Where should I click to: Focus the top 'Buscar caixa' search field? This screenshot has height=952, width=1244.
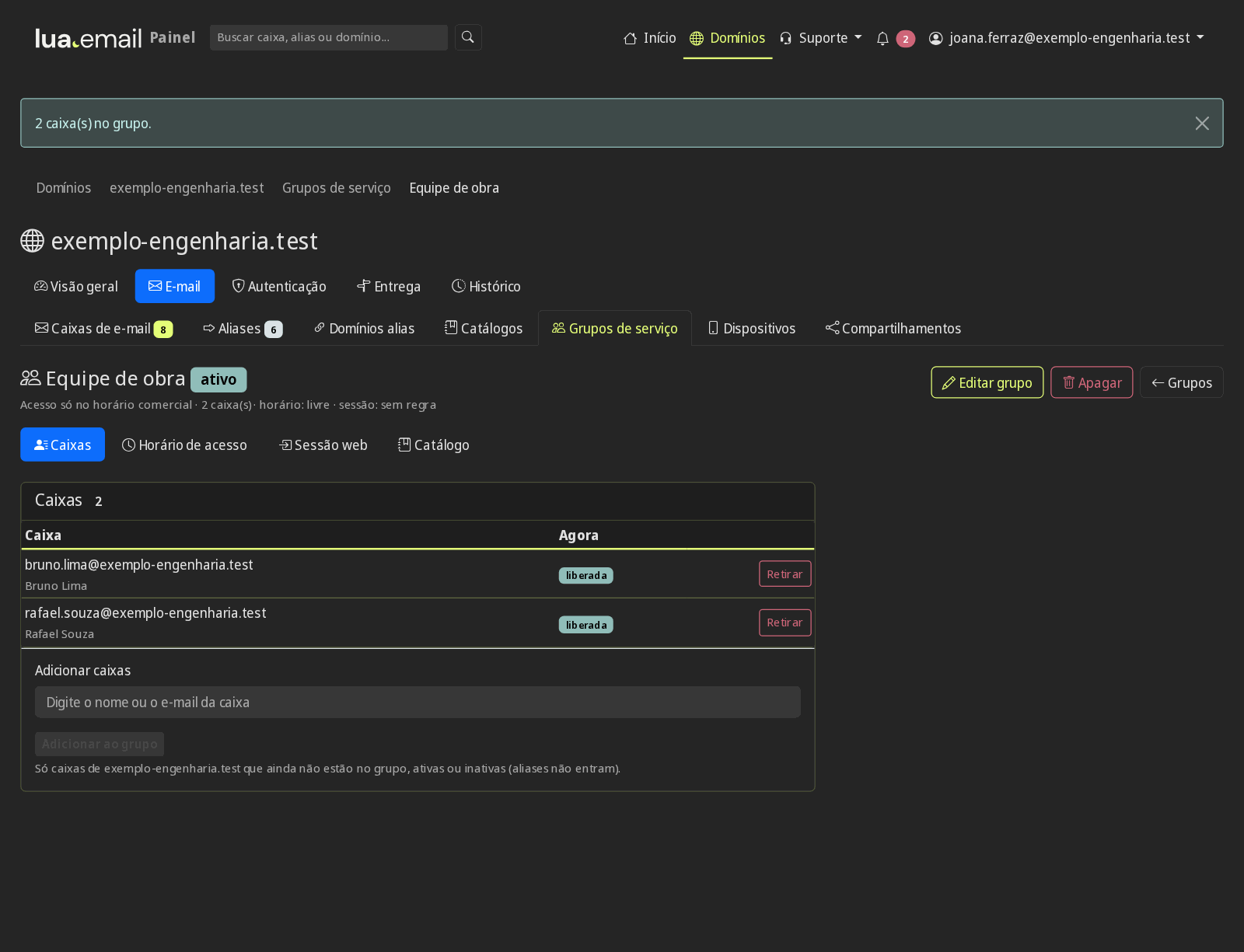pos(329,37)
